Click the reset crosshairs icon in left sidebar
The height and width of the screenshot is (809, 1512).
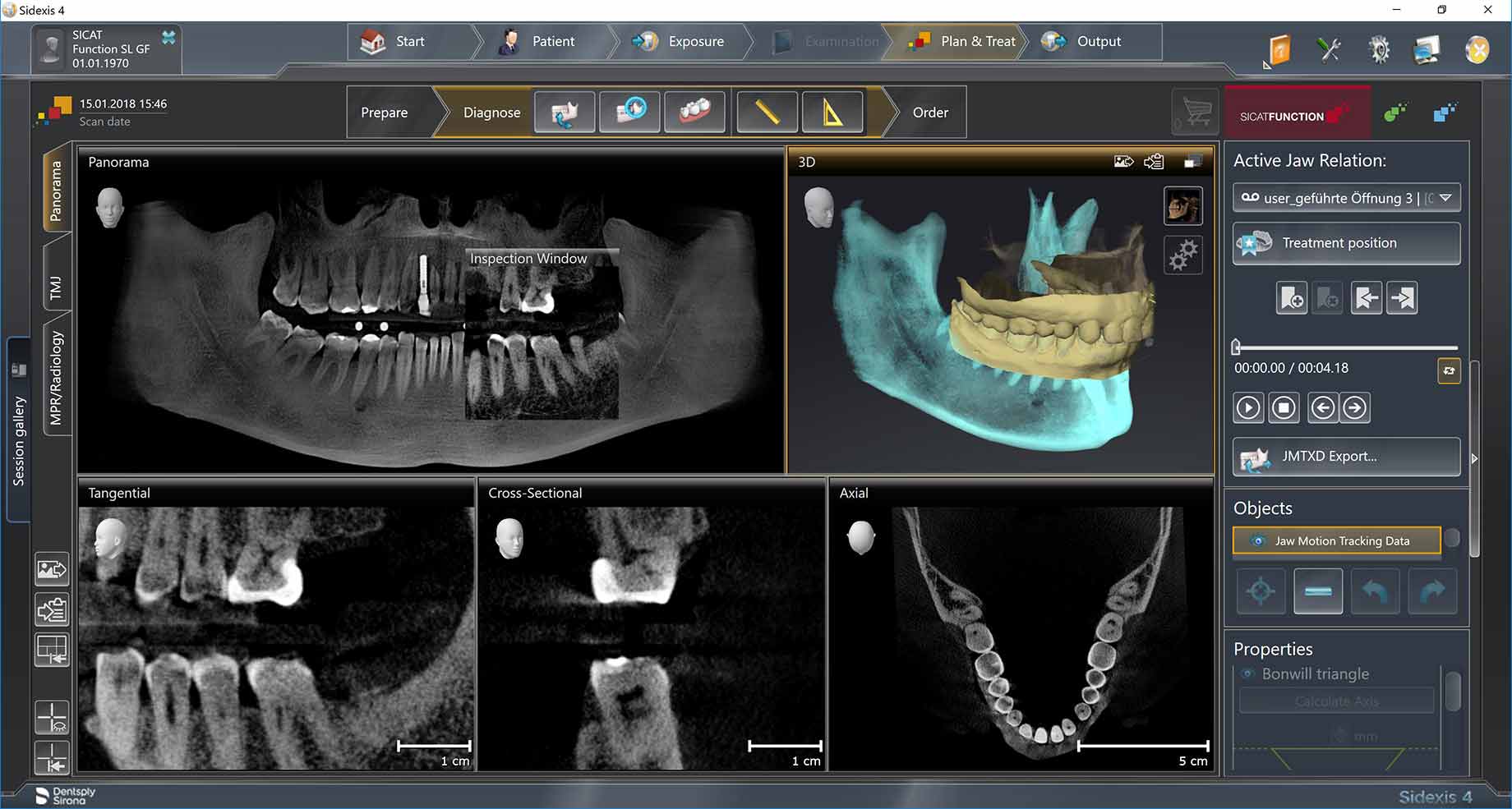tap(52, 757)
